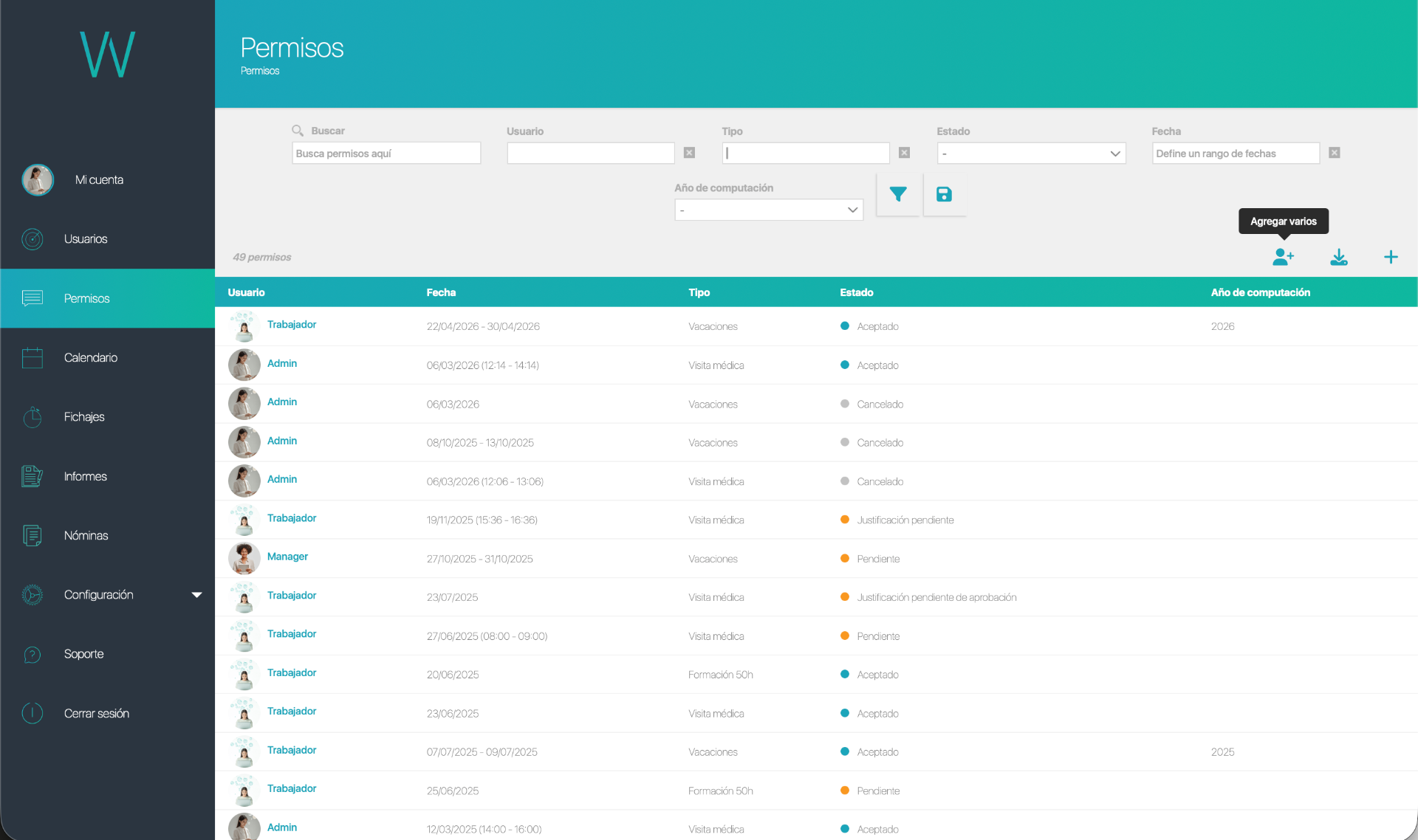Click 'Formación 50h' on 20/06/2025 row
The image size is (1418, 840).
(721, 675)
